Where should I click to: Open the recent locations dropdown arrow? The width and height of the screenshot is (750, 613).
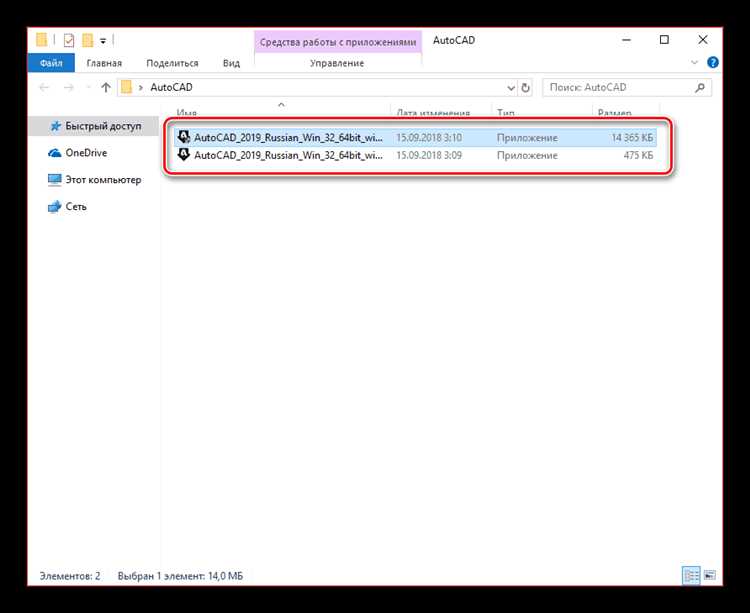pyautogui.click(x=88, y=88)
